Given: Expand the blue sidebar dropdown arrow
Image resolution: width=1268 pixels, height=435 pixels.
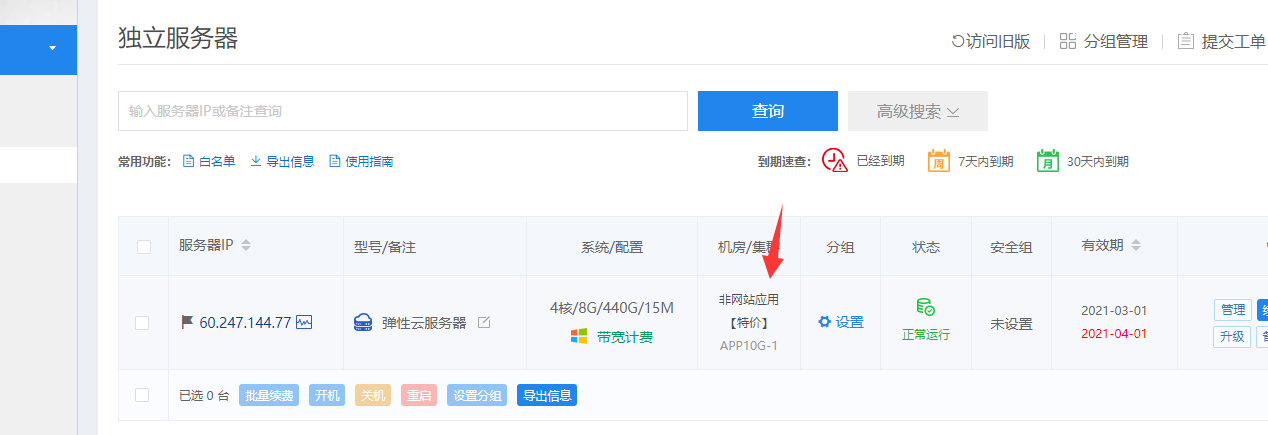Looking at the screenshot, I should [52, 48].
